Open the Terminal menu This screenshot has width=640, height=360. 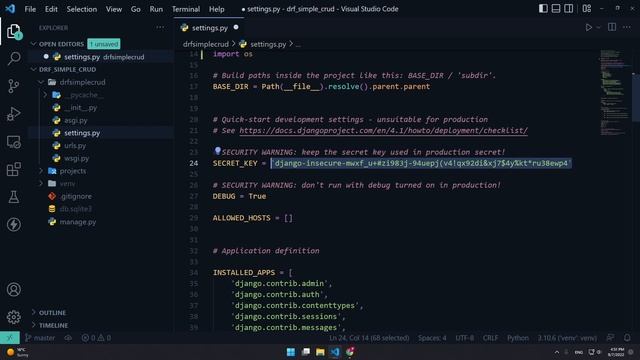click(x=186, y=9)
